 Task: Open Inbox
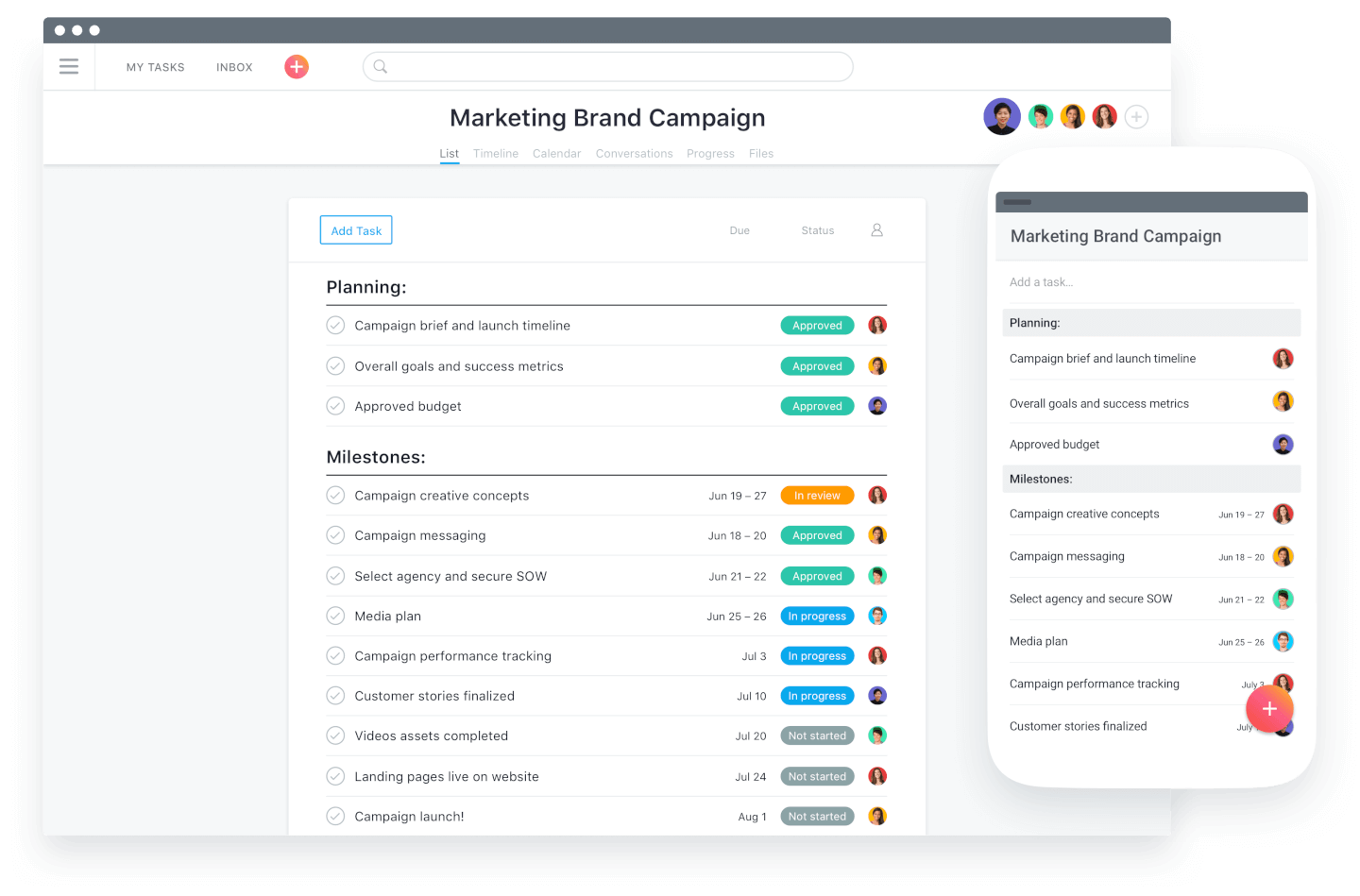234,68
